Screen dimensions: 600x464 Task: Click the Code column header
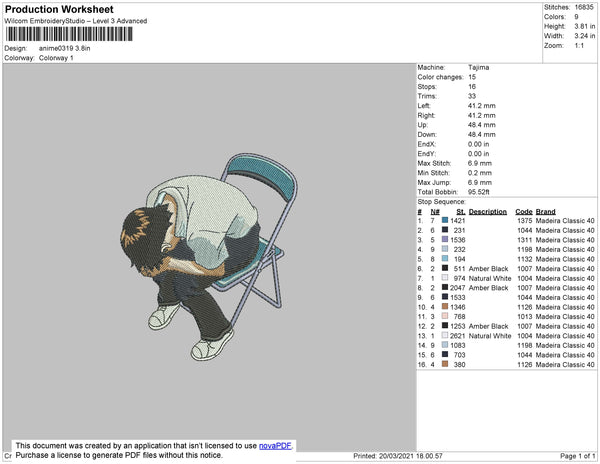tap(523, 211)
